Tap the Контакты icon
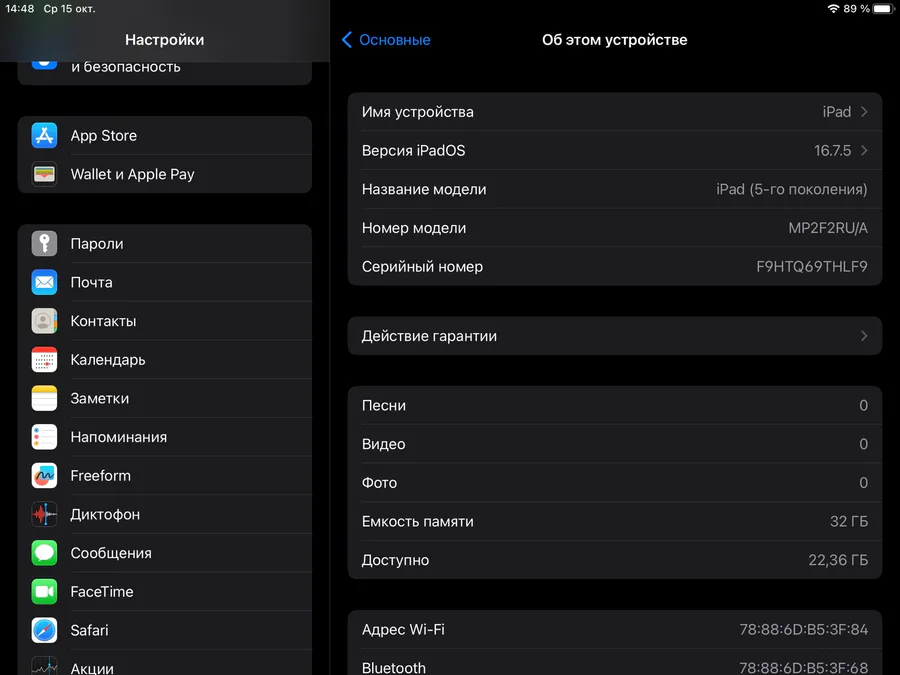This screenshot has width=900, height=675. (x=44, y=321)
